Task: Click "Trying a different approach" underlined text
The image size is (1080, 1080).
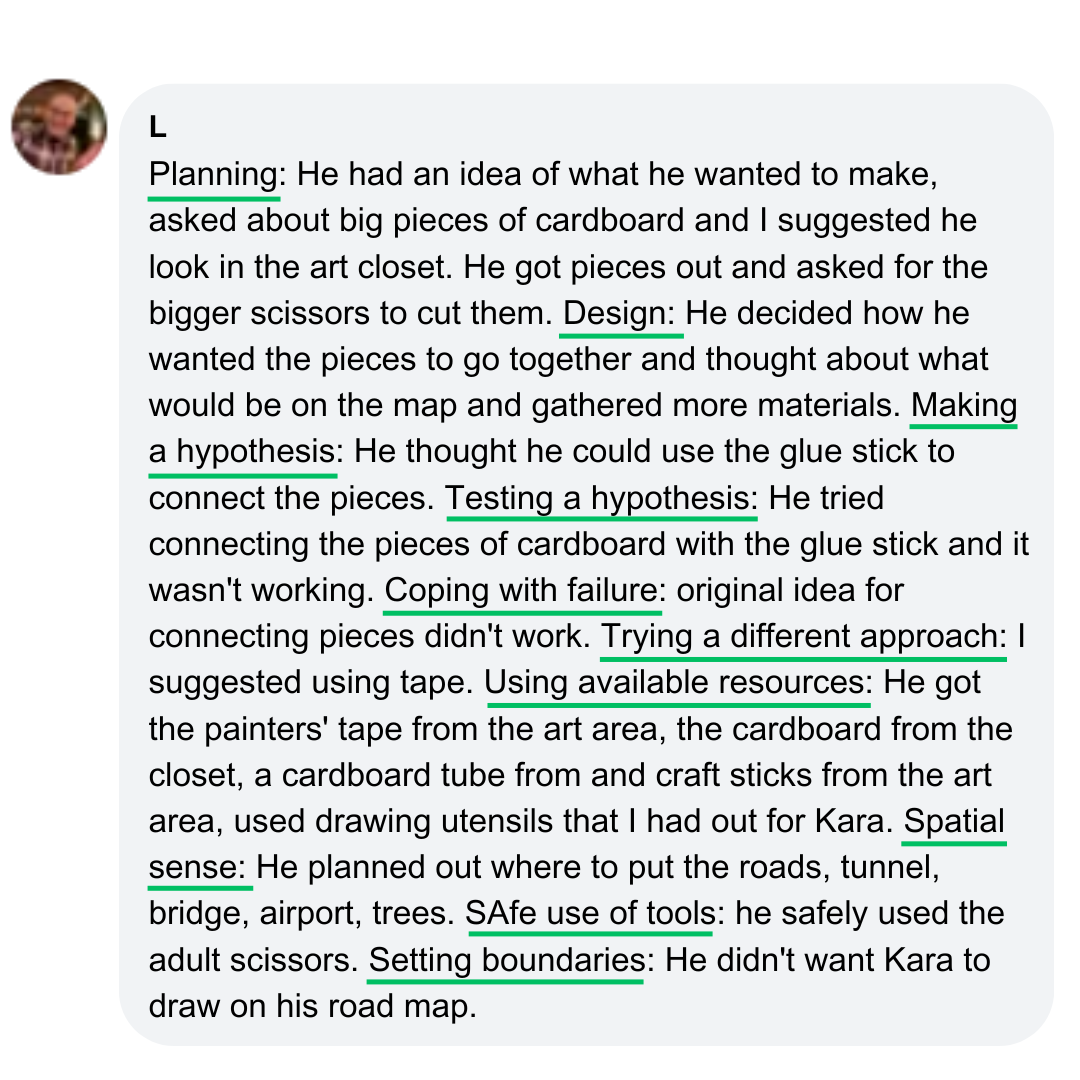Action: pyautogui.click(x=802, y=637)
